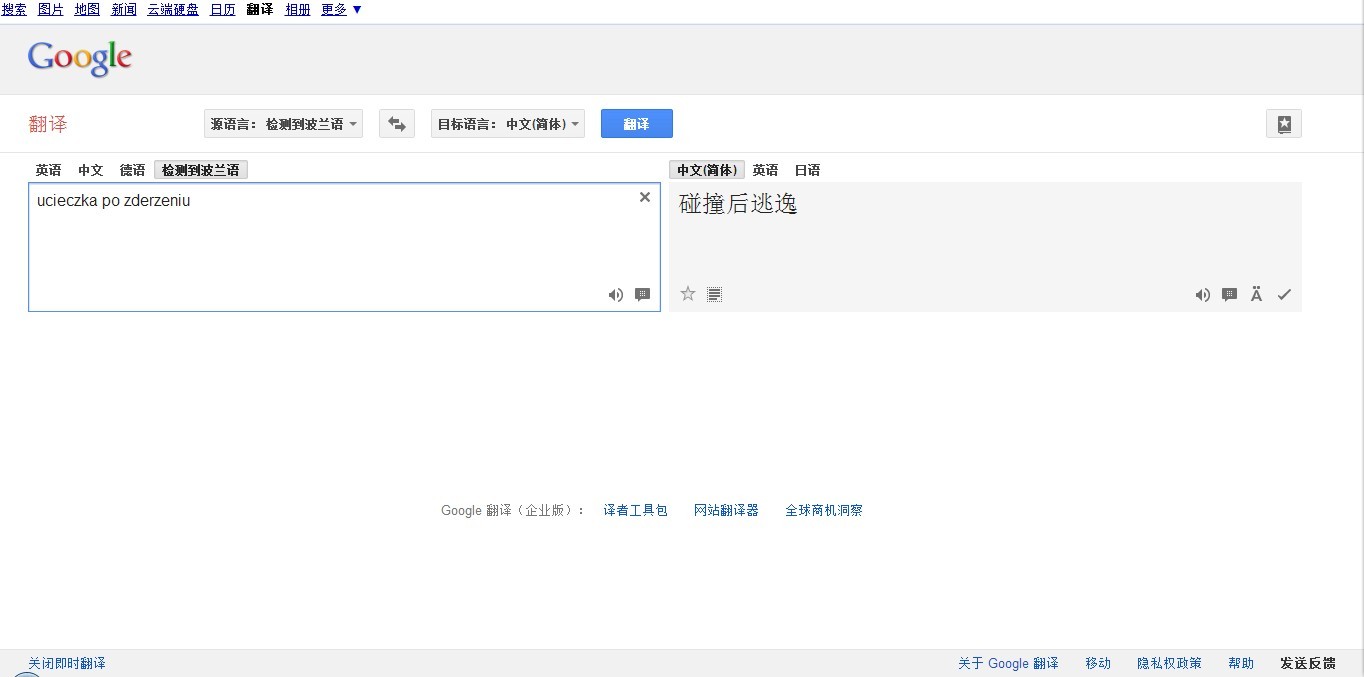Open 日历 in top navigation
The height and width of the screenshot is (677, 1364).
click(223, 9)
